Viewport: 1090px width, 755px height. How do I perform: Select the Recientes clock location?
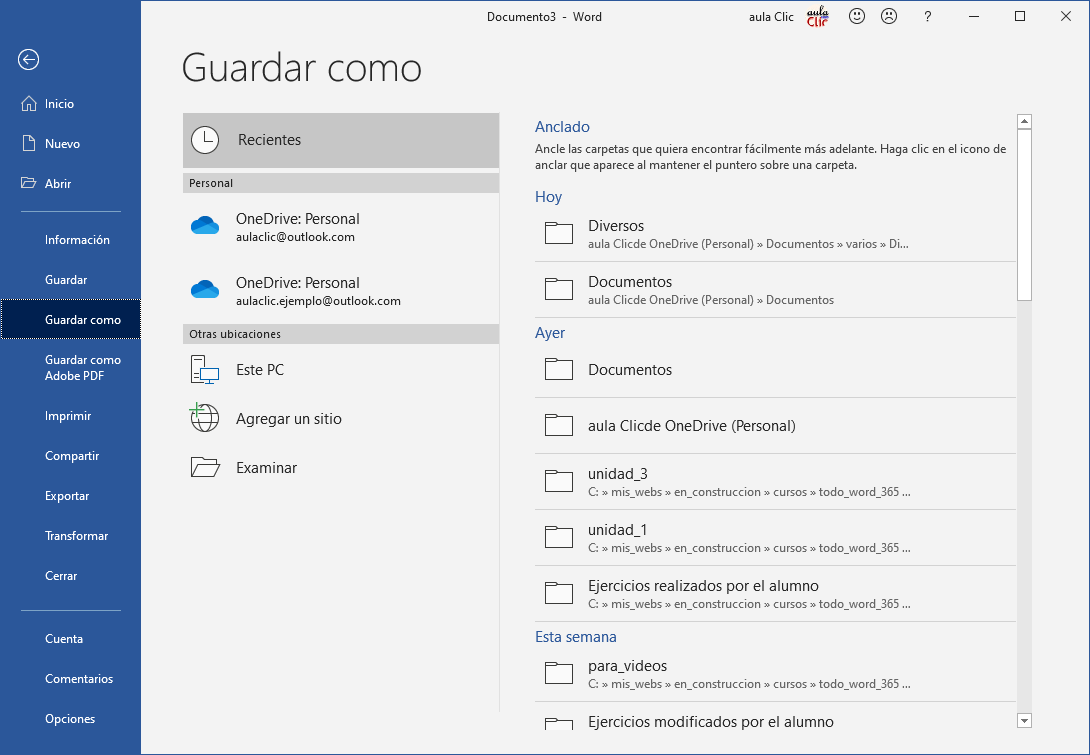340,140
